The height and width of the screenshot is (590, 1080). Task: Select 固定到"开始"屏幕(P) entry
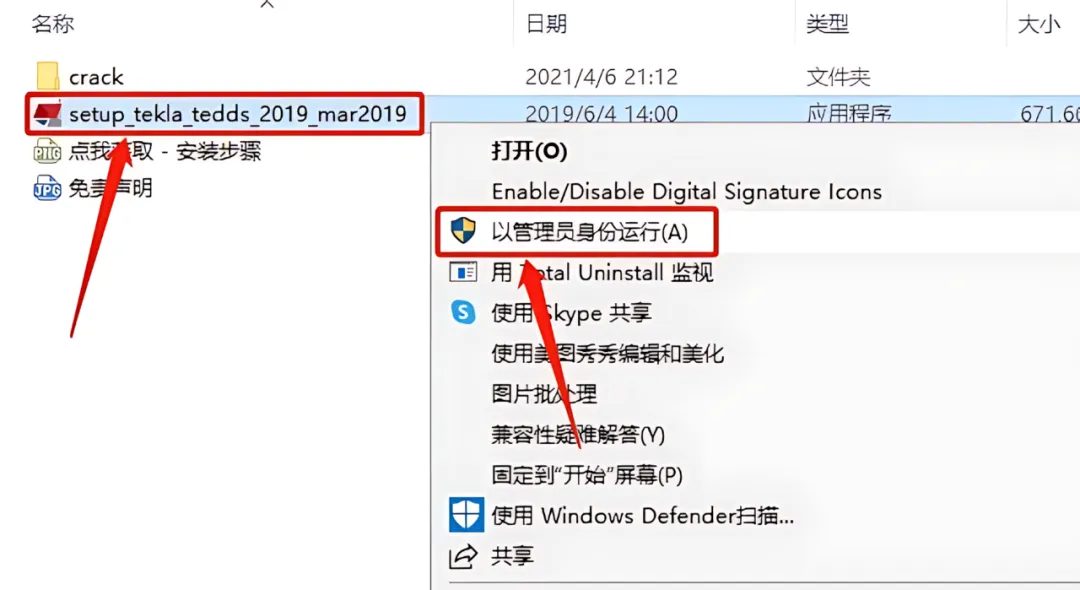587,475
